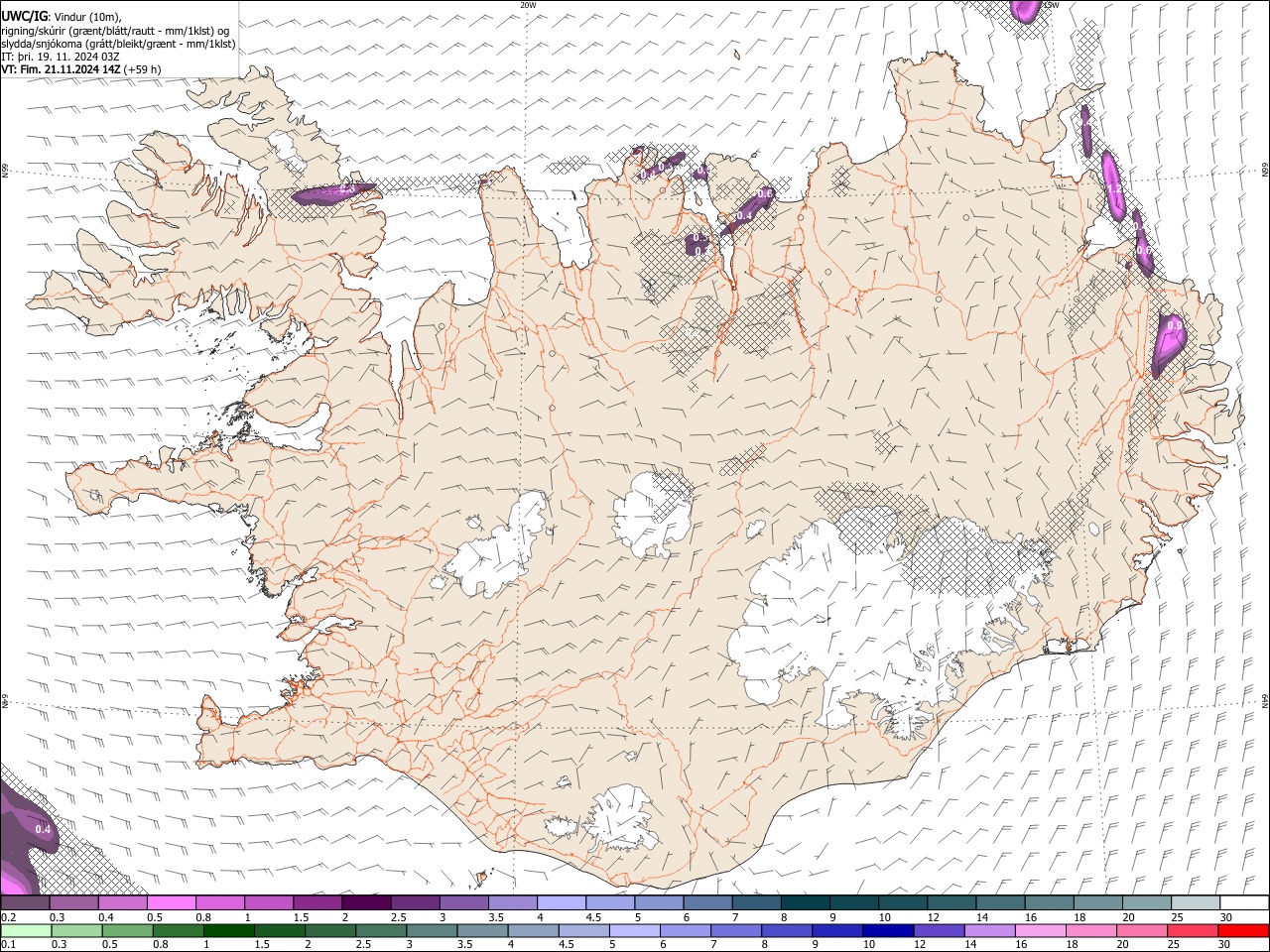The height and width of the screenshot is (952, 1270).
Task: Click the 0.3 purple snow patch in the Westfjords
Action: click(x=332, y=193)
